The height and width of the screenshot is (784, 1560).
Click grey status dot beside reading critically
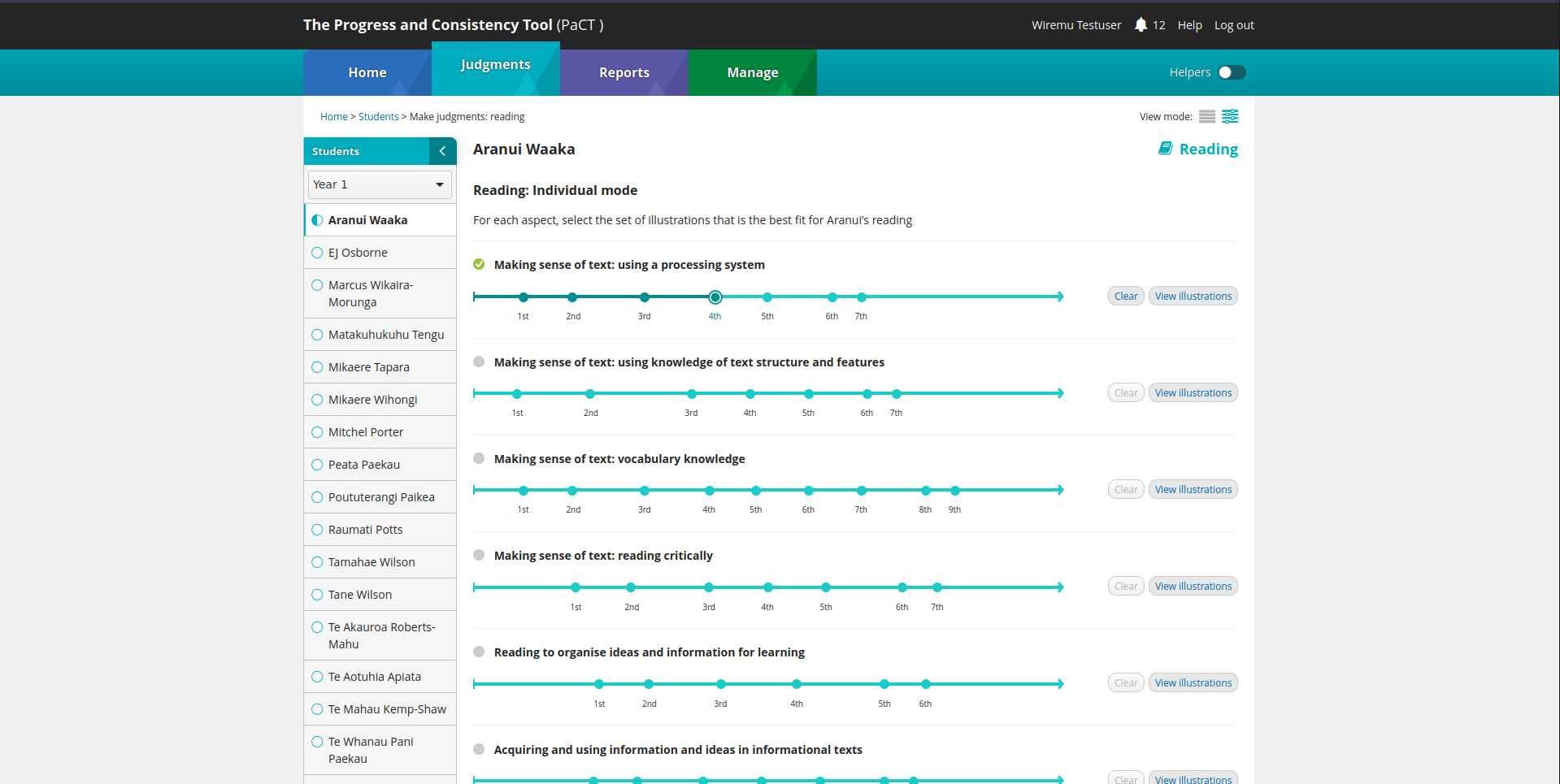tap(479, 555)
